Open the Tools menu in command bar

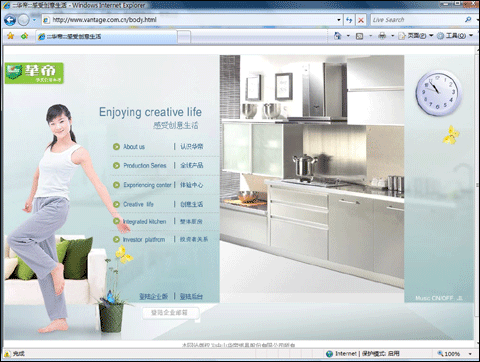point(455,35)
